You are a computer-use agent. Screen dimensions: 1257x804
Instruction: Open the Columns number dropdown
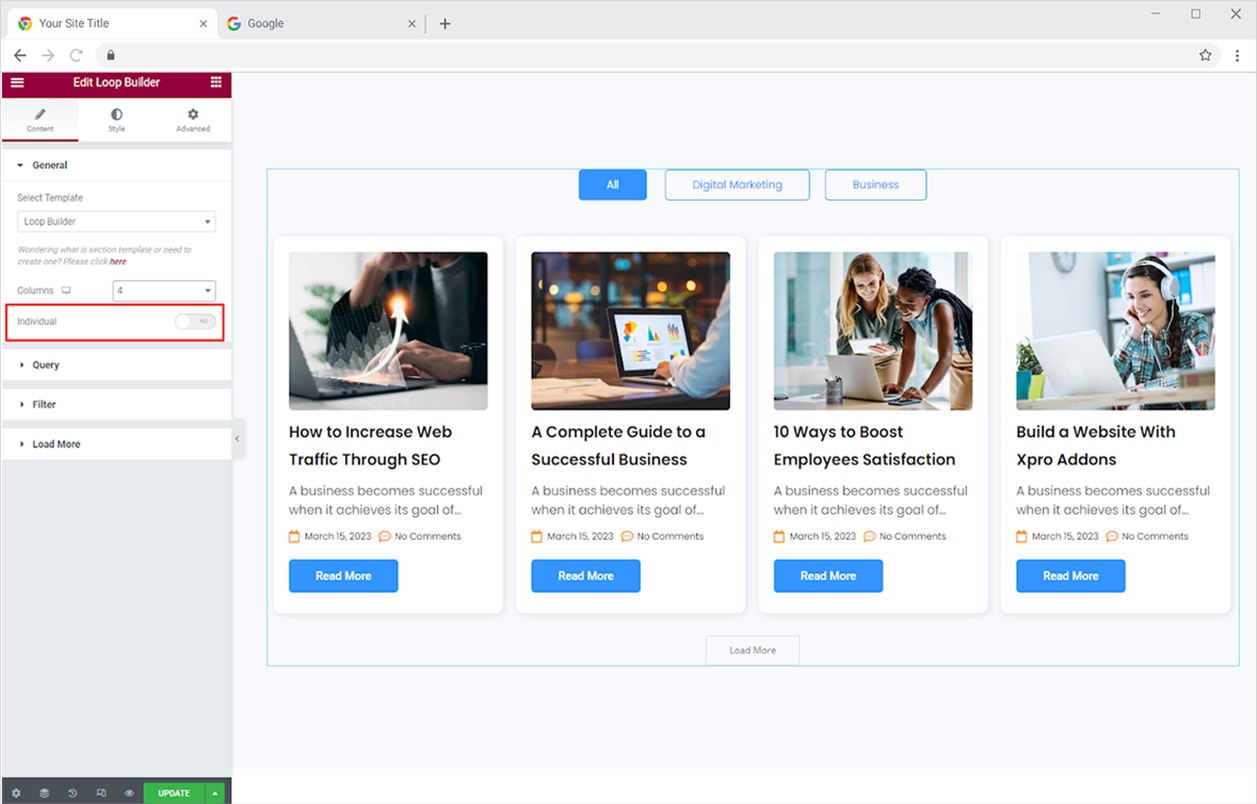point(164,291)
